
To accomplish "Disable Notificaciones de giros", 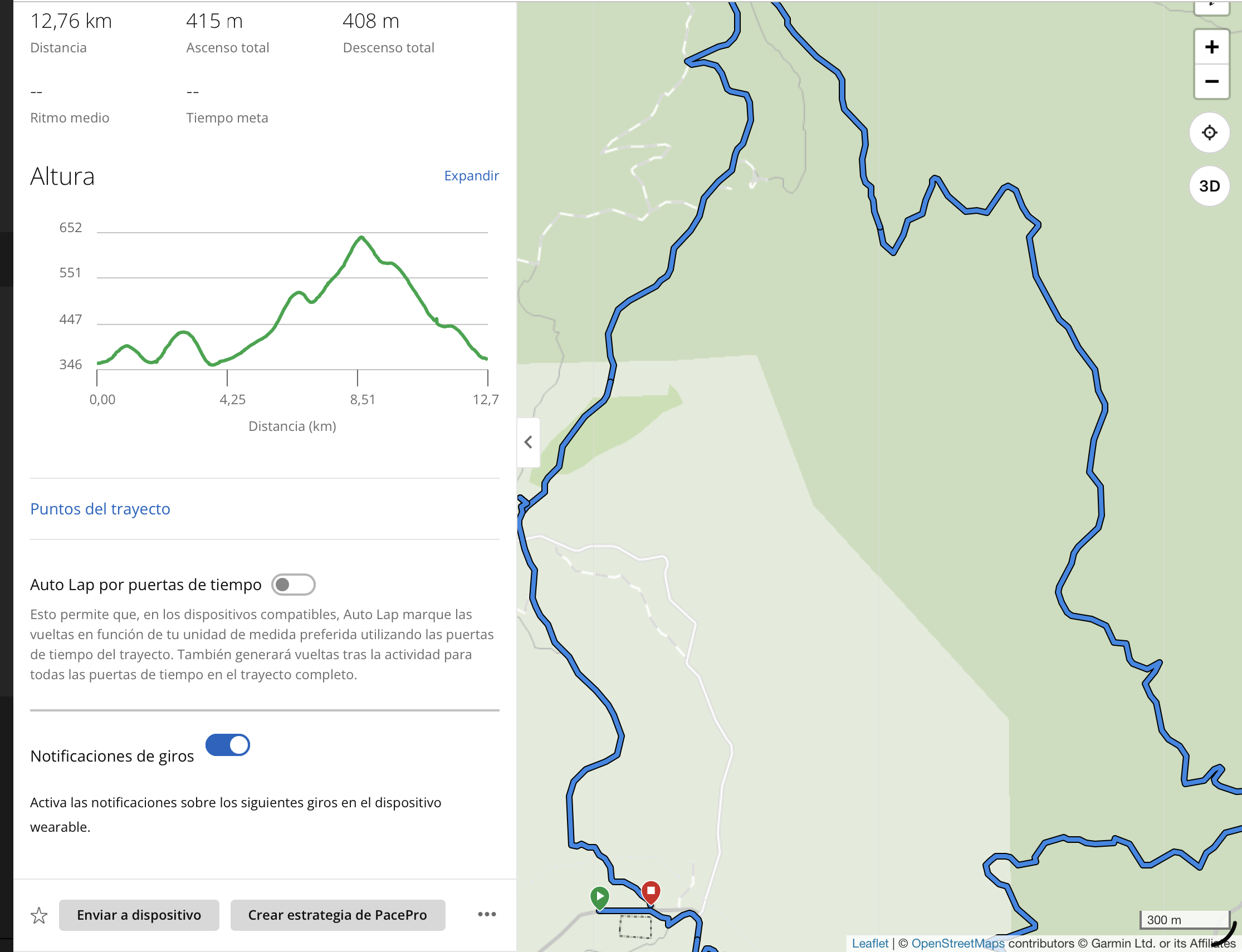I will (x=227, y=745).
